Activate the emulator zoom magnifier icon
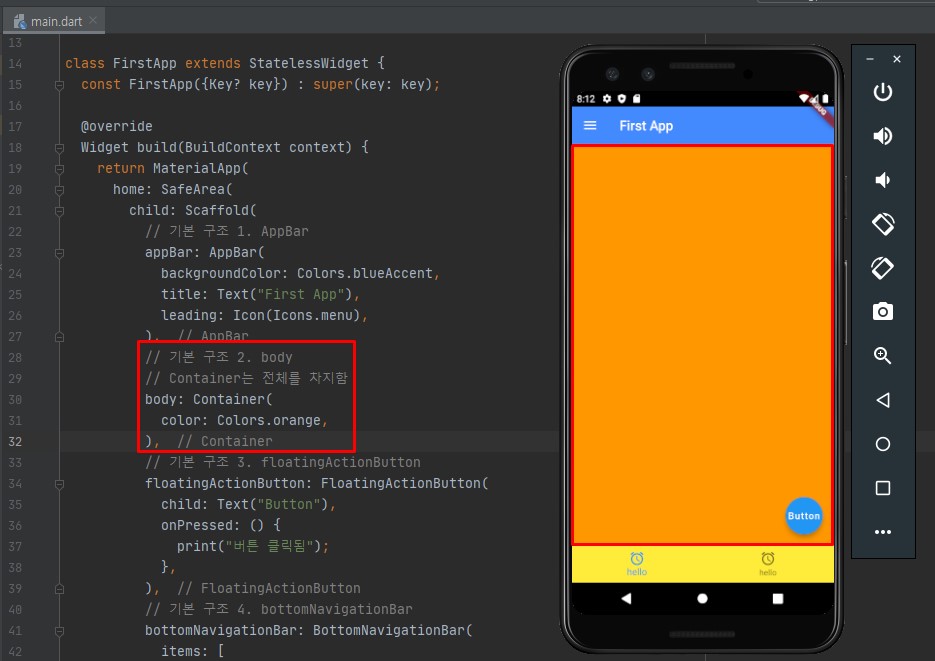Image resolution: width=935 pixels, height=661 pixels. (883, 356)
